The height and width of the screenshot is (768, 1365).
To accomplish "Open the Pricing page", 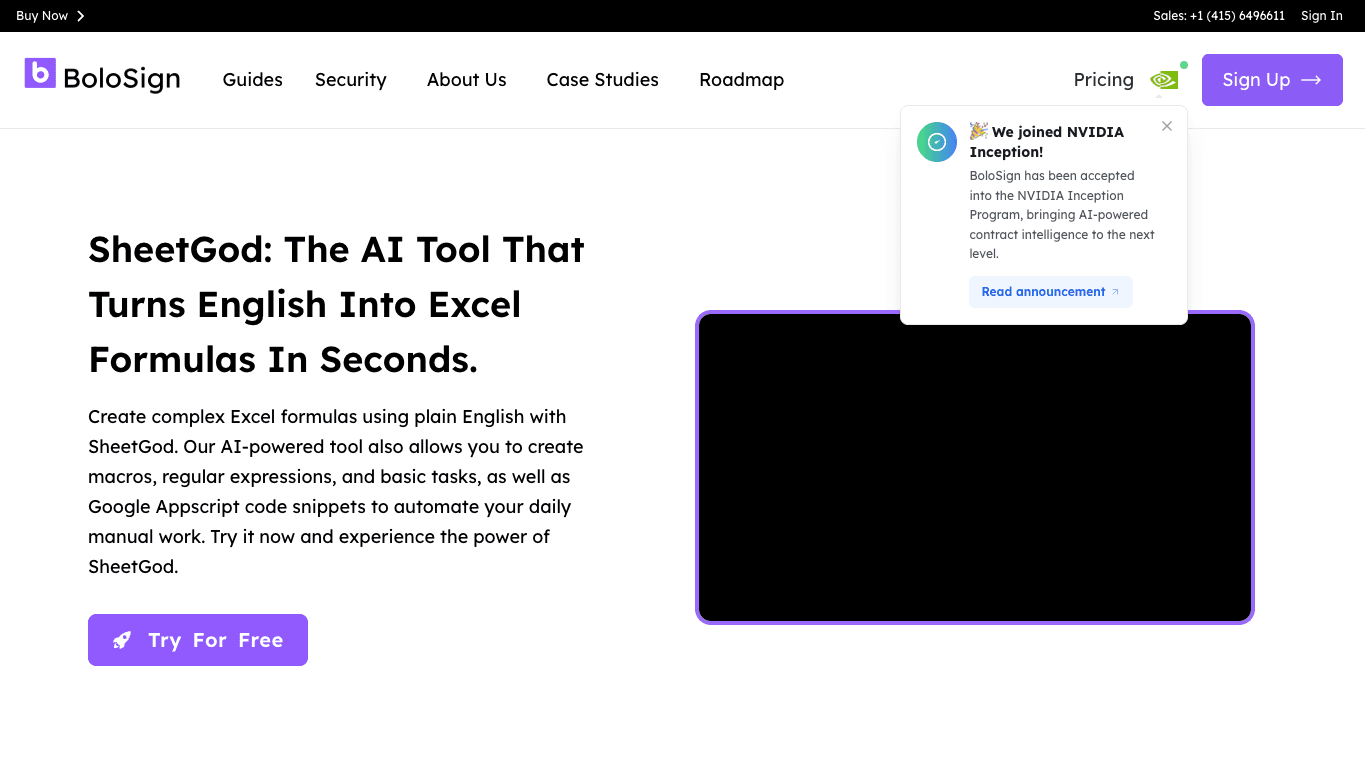I will 1104,80.
